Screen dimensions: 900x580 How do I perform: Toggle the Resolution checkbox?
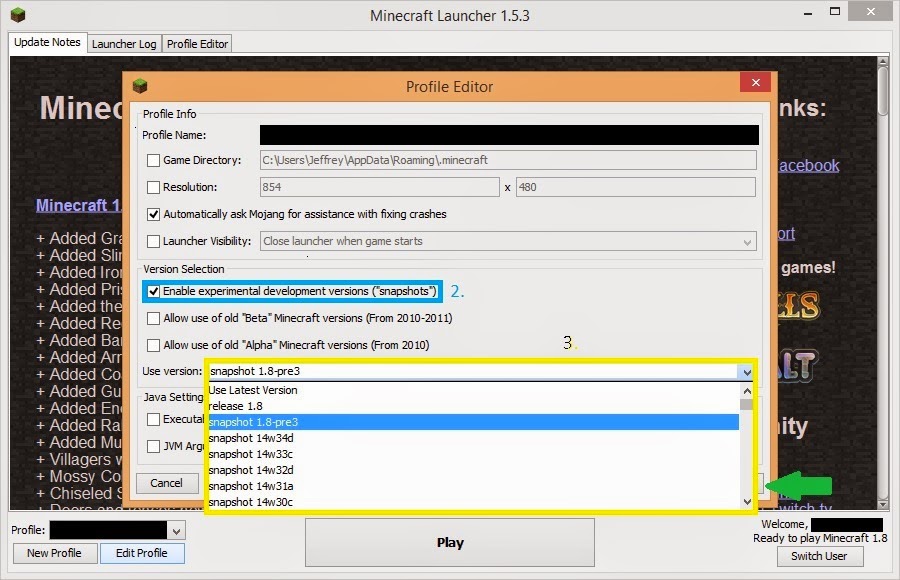tap(153, 187)
